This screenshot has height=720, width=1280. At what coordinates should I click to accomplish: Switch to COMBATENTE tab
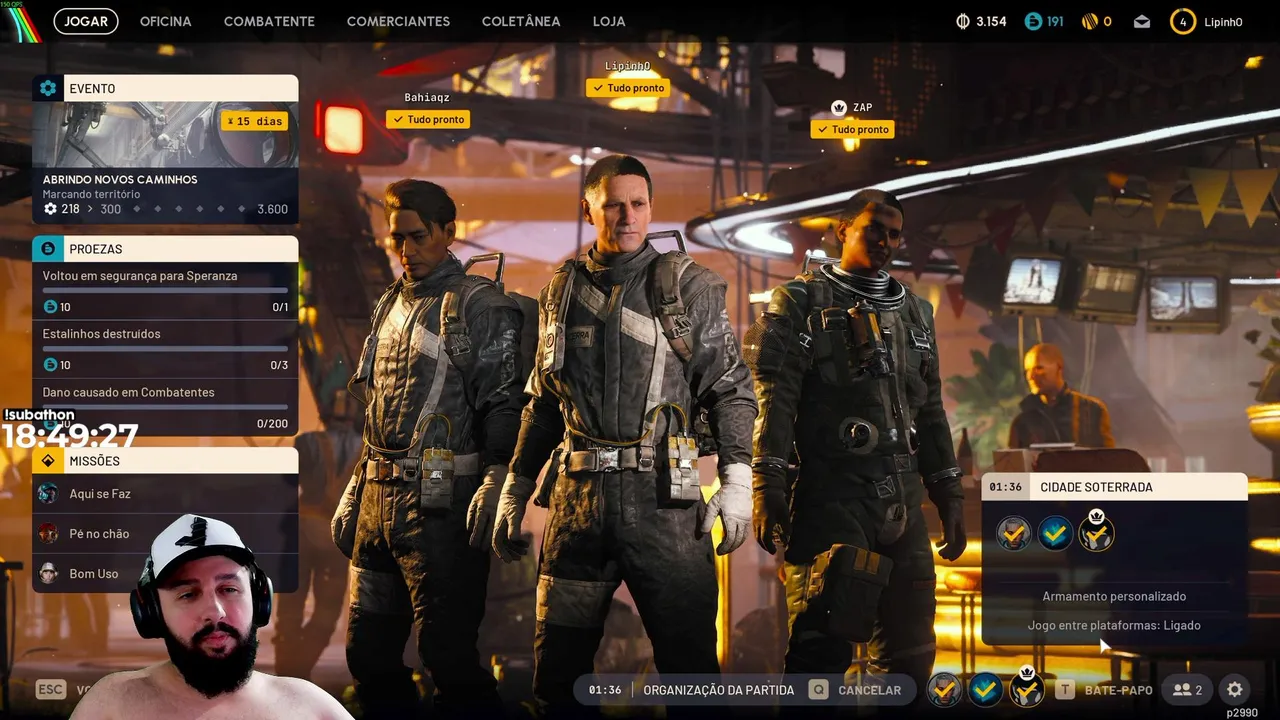(269, 21)
